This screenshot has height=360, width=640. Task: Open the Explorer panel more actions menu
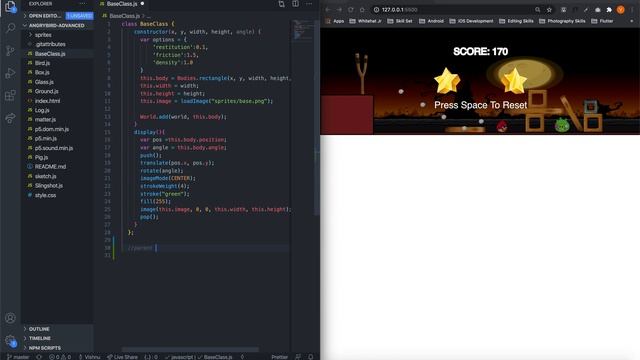(83, 4)
